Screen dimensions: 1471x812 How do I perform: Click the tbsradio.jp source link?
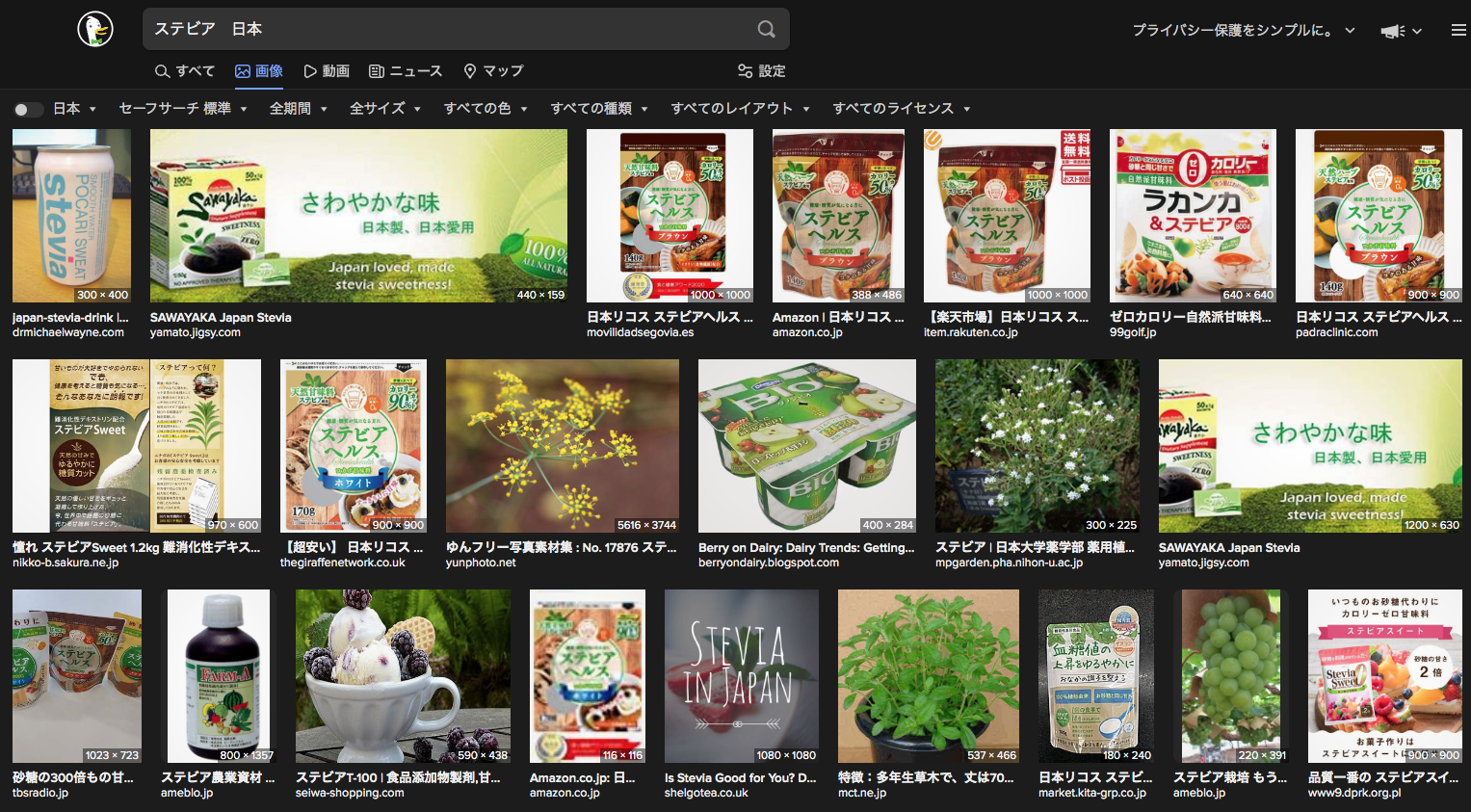coord(40,793)
